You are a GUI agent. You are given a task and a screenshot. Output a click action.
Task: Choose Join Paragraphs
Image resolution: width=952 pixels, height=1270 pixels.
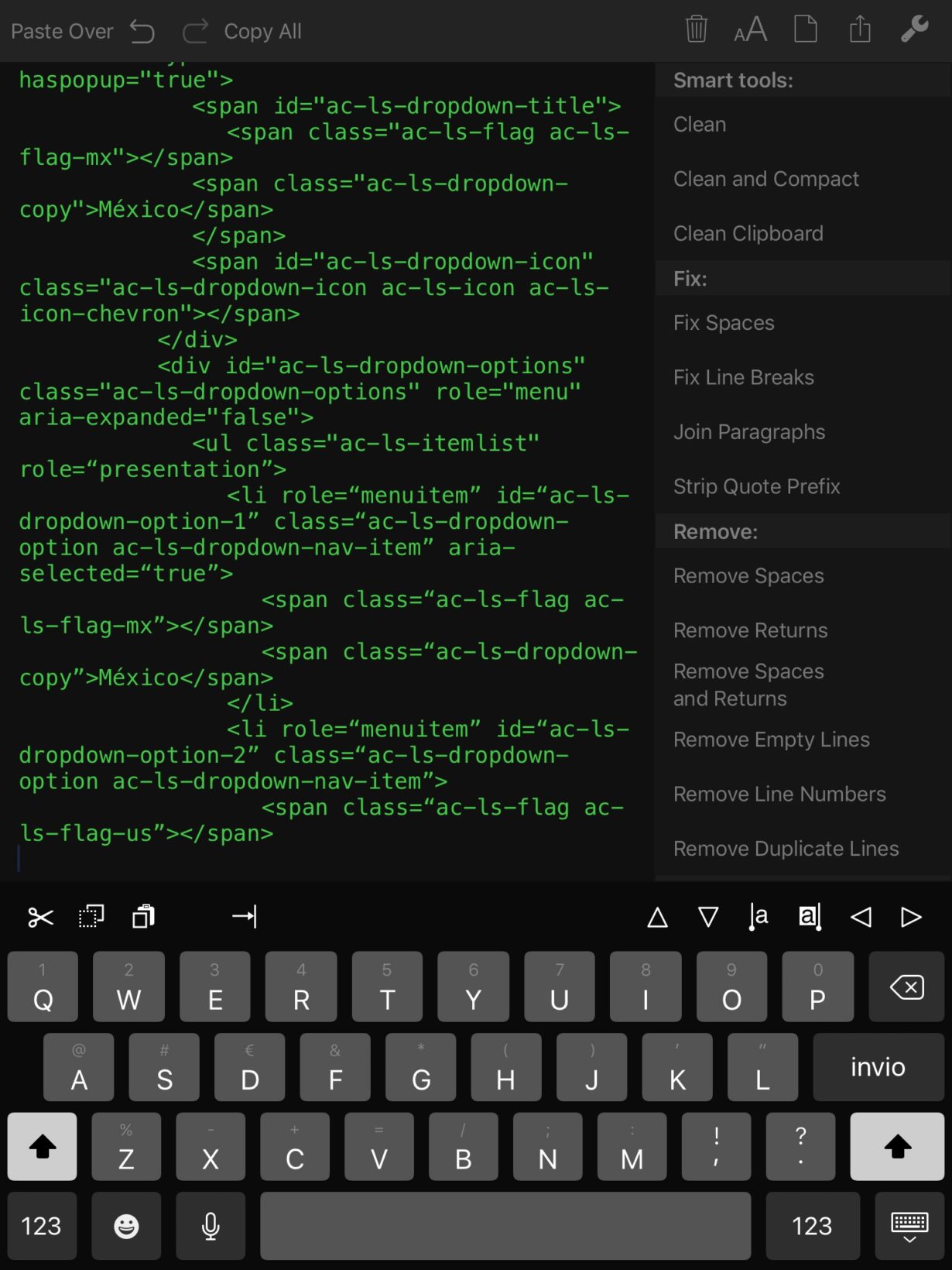803,431
